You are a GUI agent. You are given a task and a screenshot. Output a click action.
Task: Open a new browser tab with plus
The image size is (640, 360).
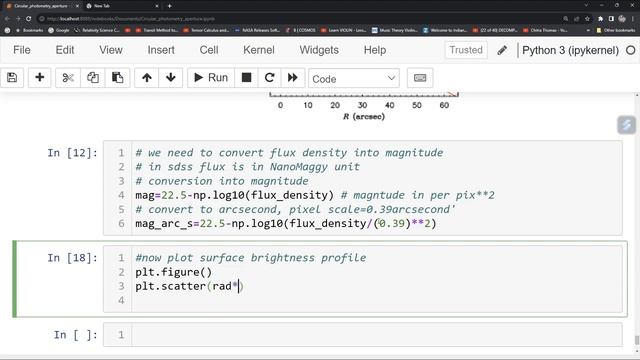pyautogui.click(x=169, y=6)
